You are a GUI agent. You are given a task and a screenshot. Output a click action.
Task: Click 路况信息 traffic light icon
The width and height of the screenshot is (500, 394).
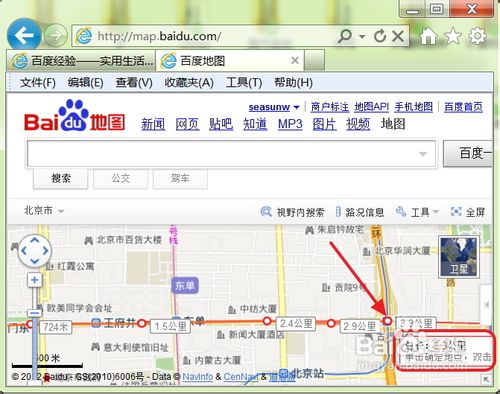click(x=338, y=212)
